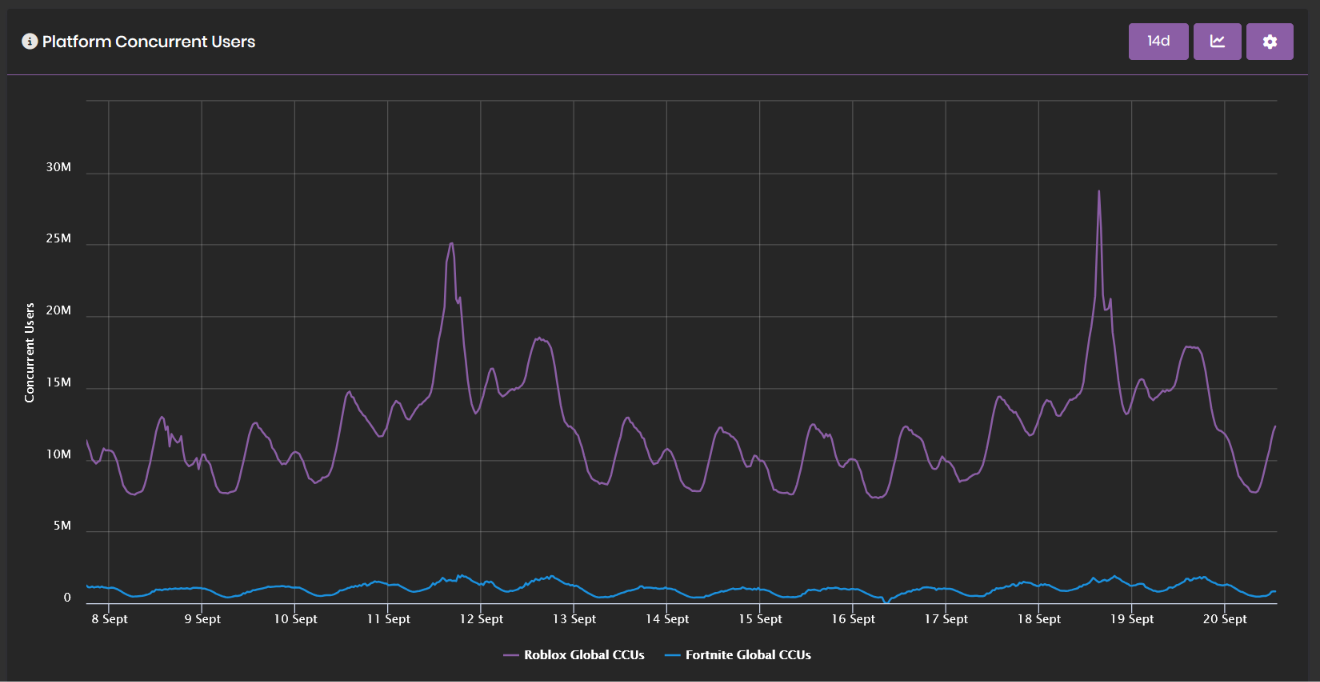Select the 16 Sept axis label
This screenshot has width=1320, height=682.
852,619
